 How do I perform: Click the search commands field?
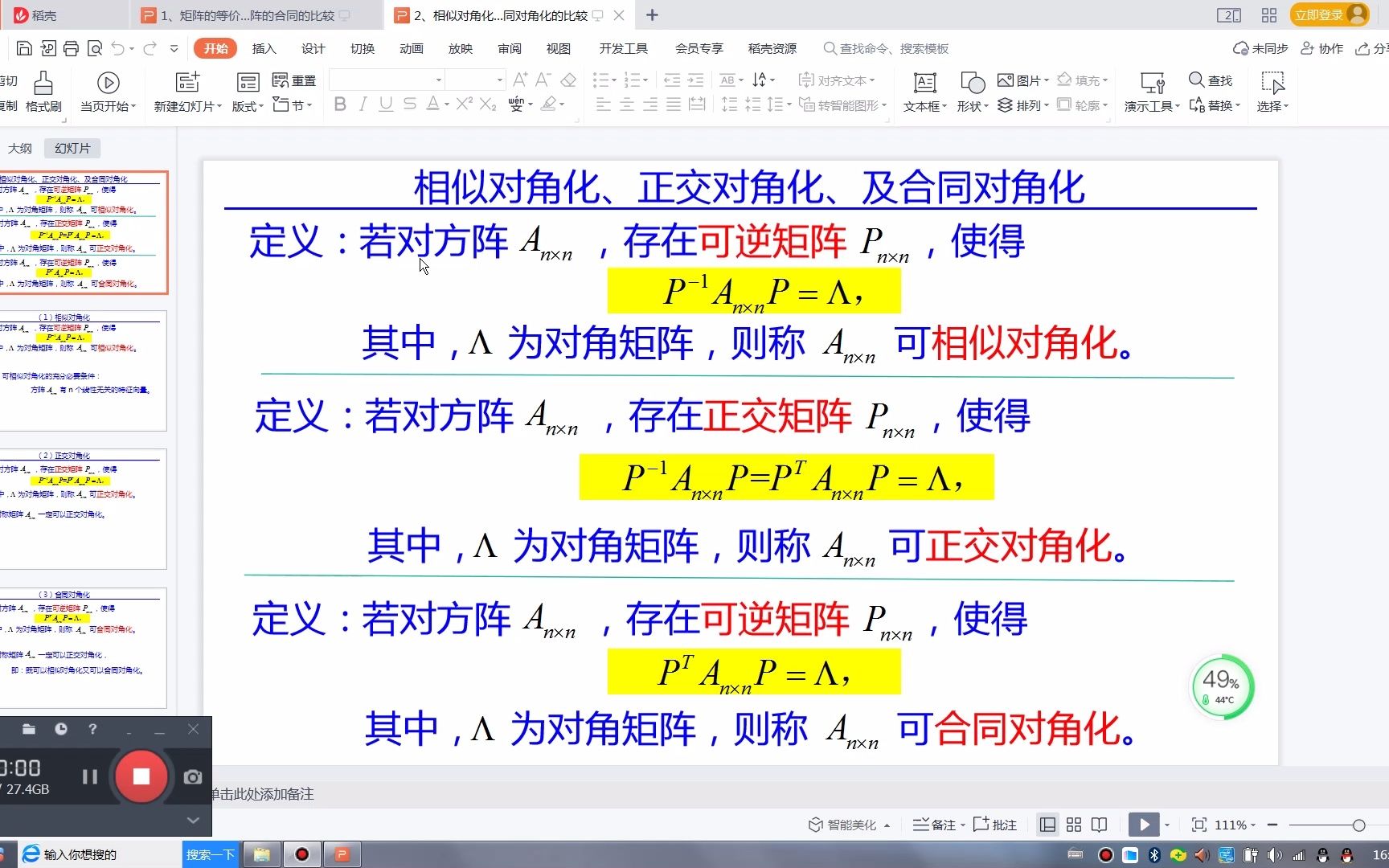pos(886,48)
